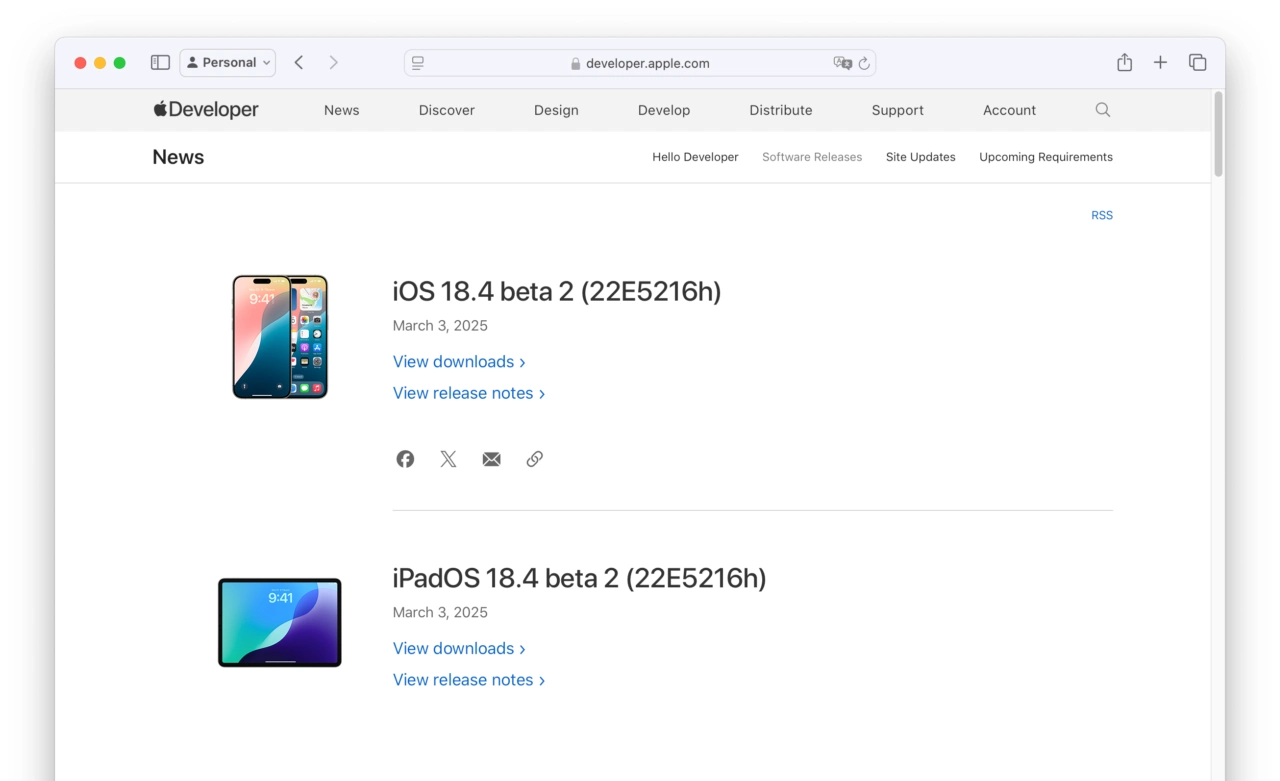Open Upcoming Requirements section
The image size is (1280, 781).
(x=1045, y=157)
